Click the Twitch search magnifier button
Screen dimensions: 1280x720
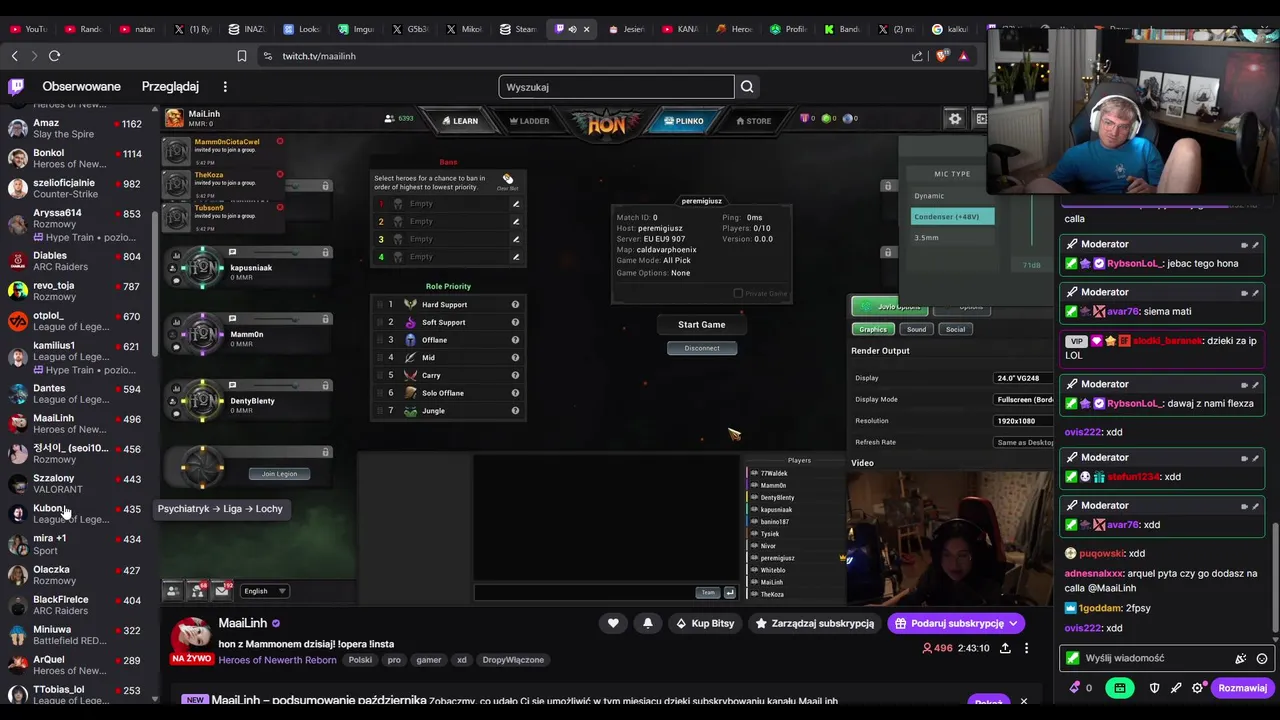point(747,87)
